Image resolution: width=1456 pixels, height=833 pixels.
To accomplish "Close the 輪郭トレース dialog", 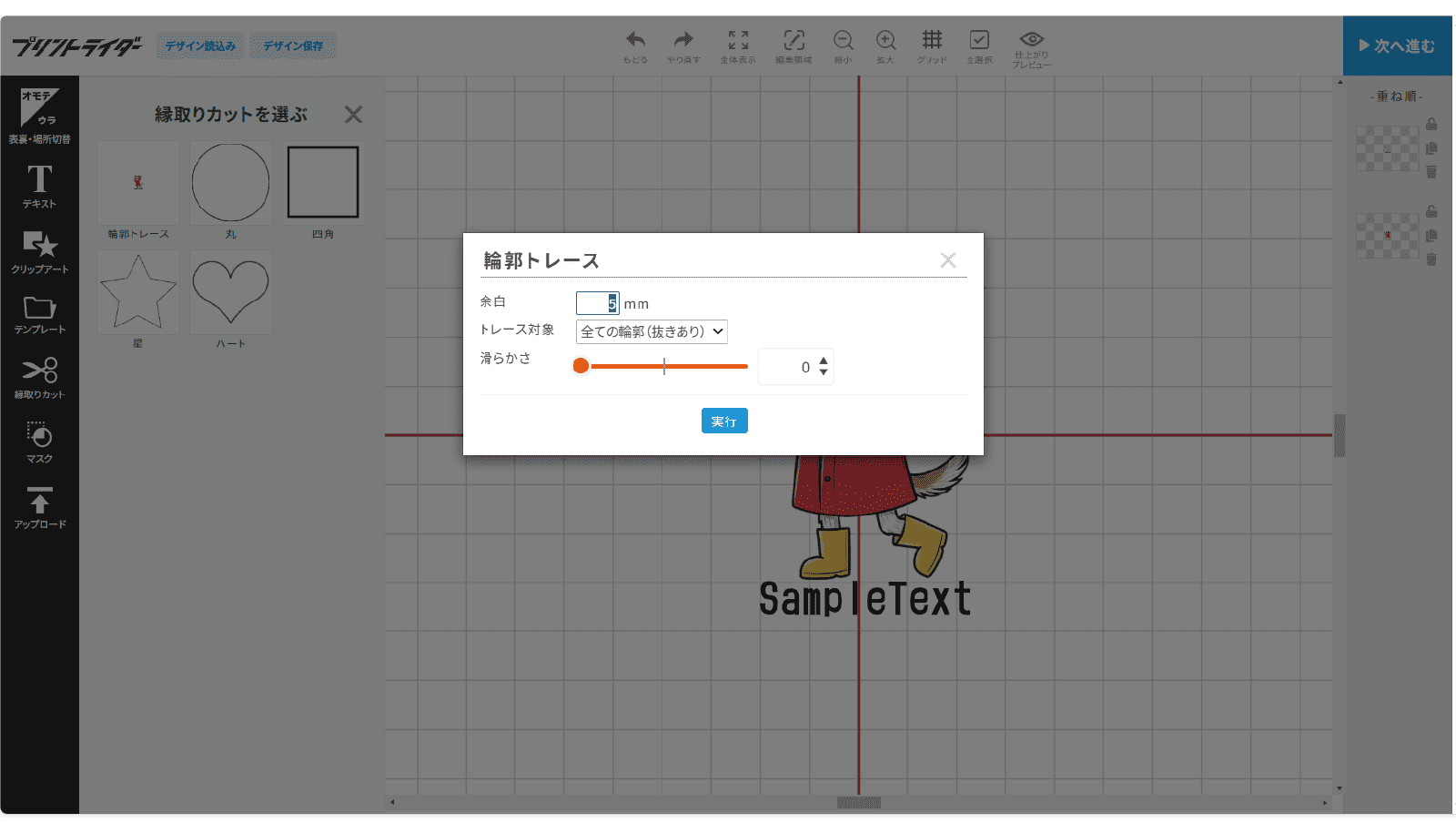I will 948,260.
